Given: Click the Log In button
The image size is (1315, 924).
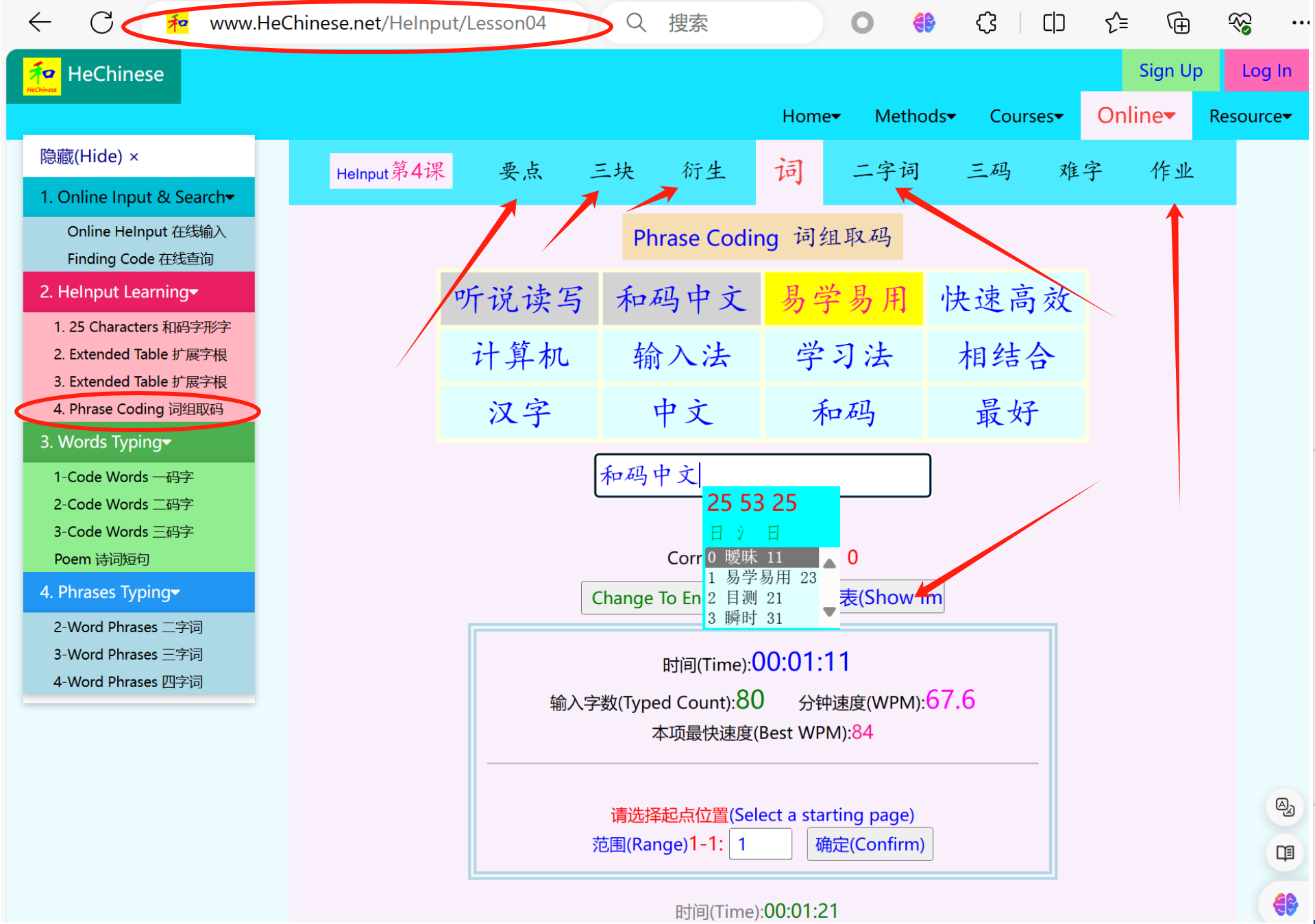Looking at the screenshot, I should pos(1266,71).
